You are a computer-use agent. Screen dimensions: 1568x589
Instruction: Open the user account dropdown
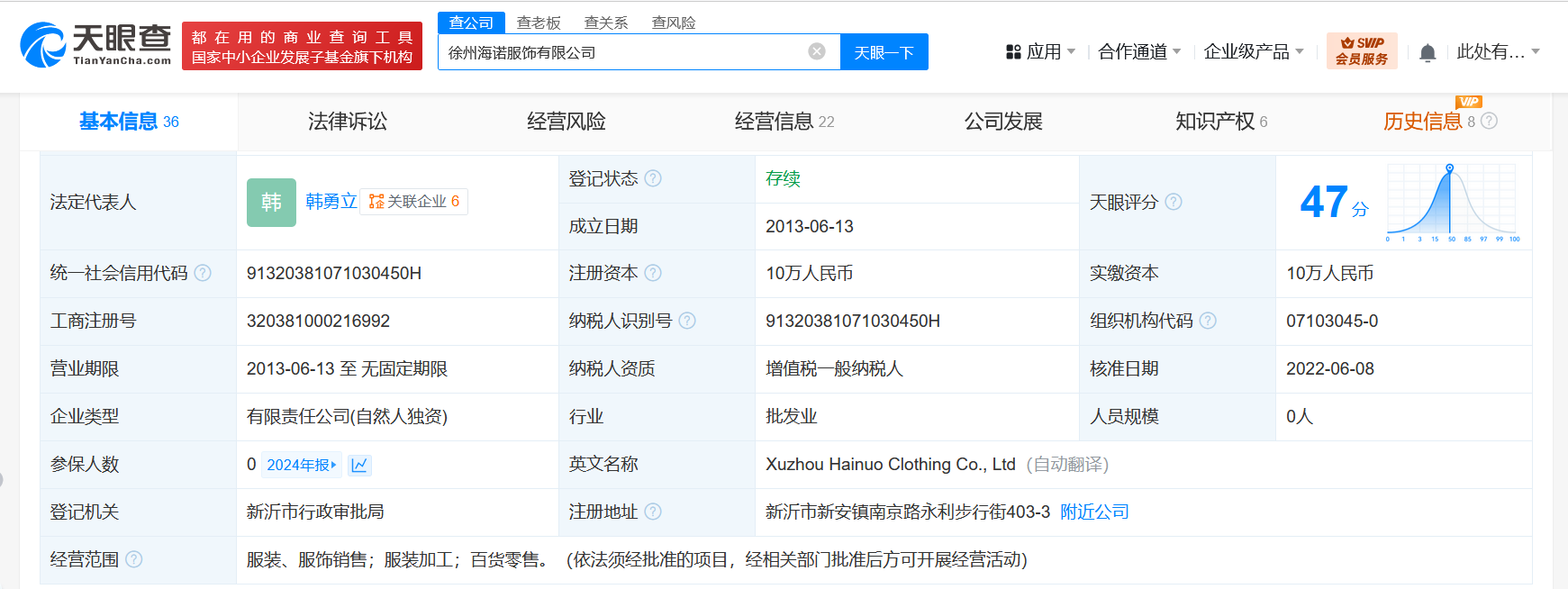pyautogui.click(x=1498, y=51)
